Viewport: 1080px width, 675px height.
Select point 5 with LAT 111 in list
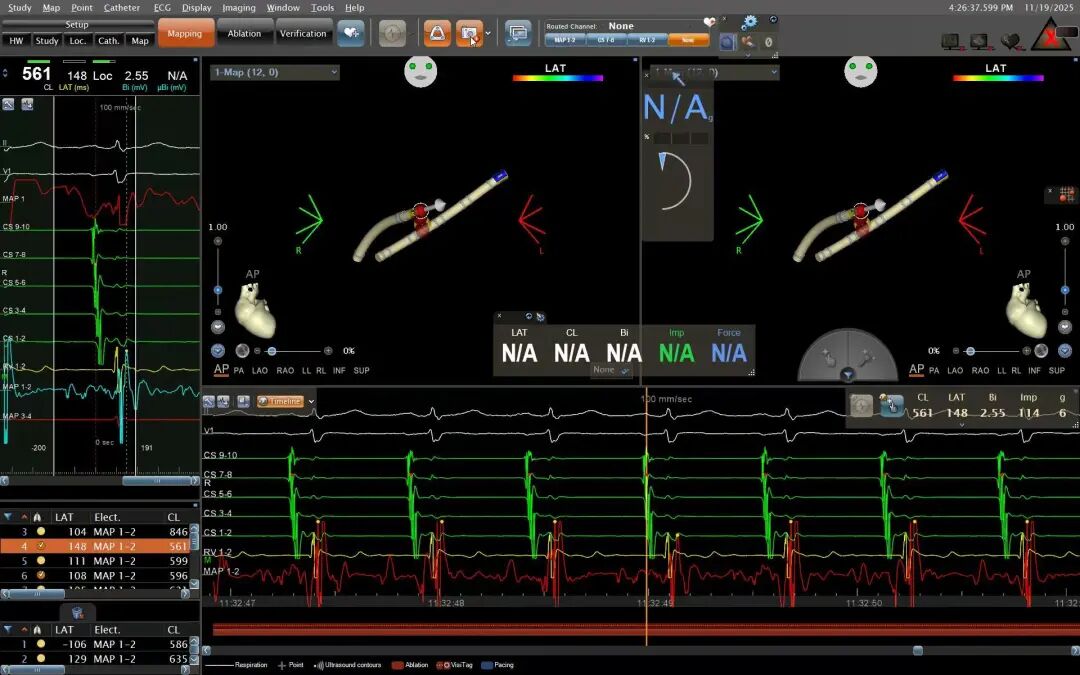point(100,561)
